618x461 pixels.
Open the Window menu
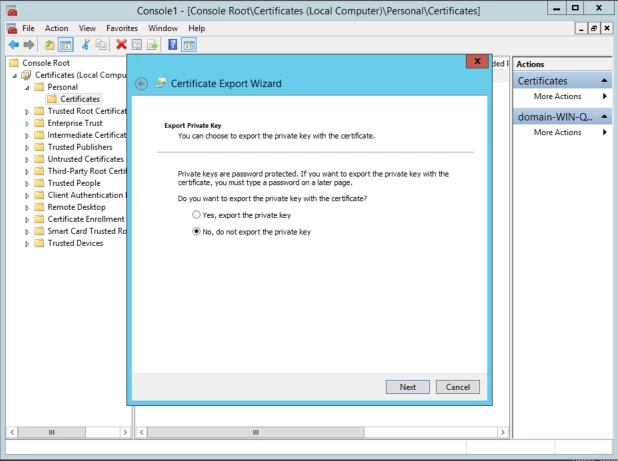[x=163, y=28]
